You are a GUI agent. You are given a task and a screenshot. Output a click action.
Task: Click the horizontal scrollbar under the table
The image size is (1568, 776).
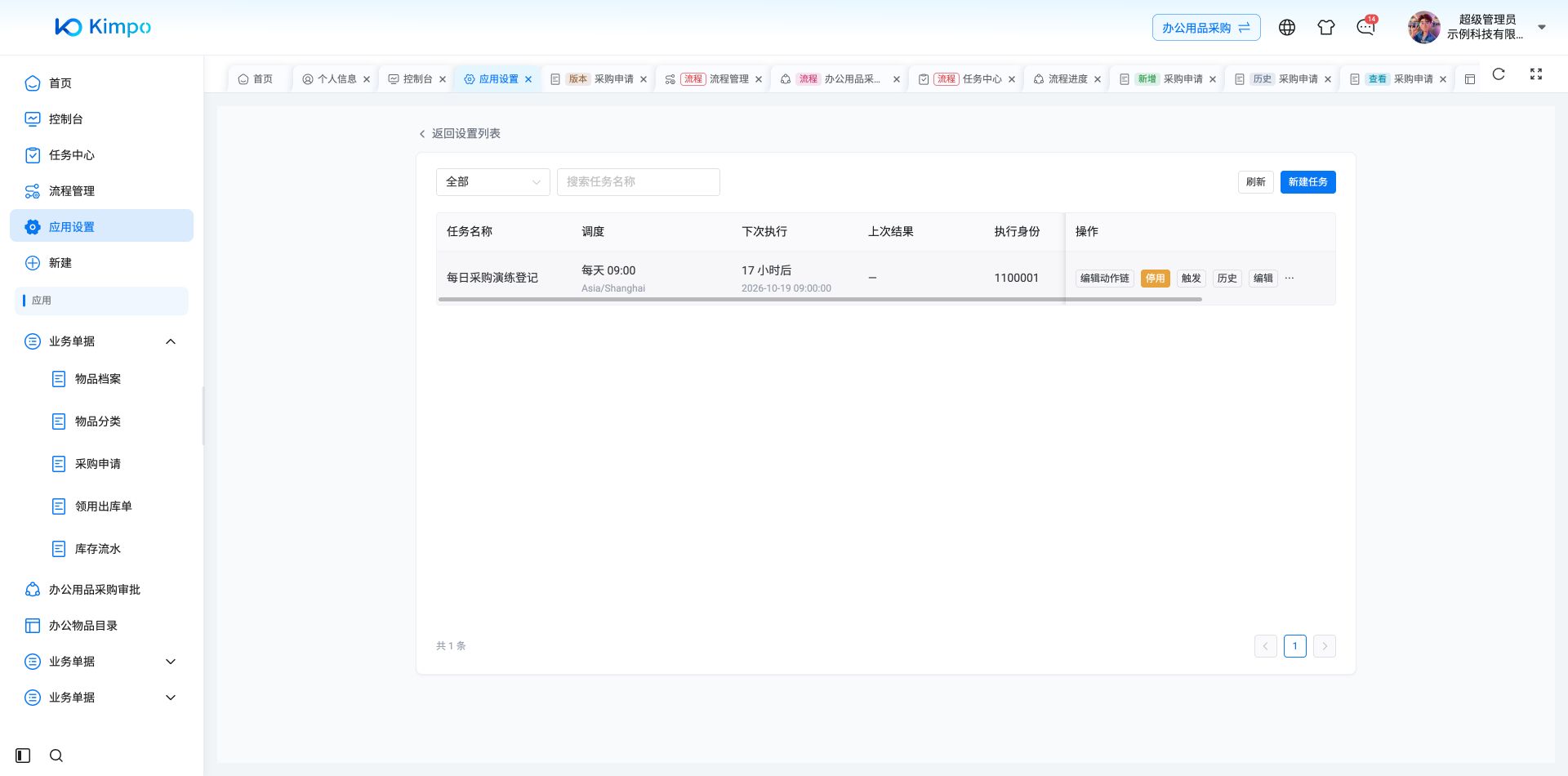[820, 300]
